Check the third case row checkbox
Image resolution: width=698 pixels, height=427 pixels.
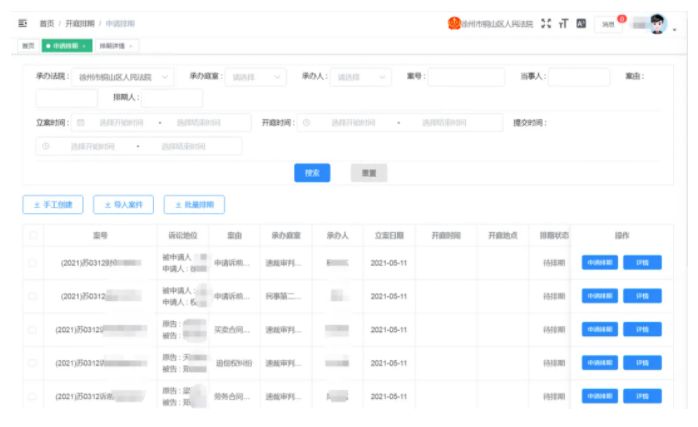(x=33, y=329)
